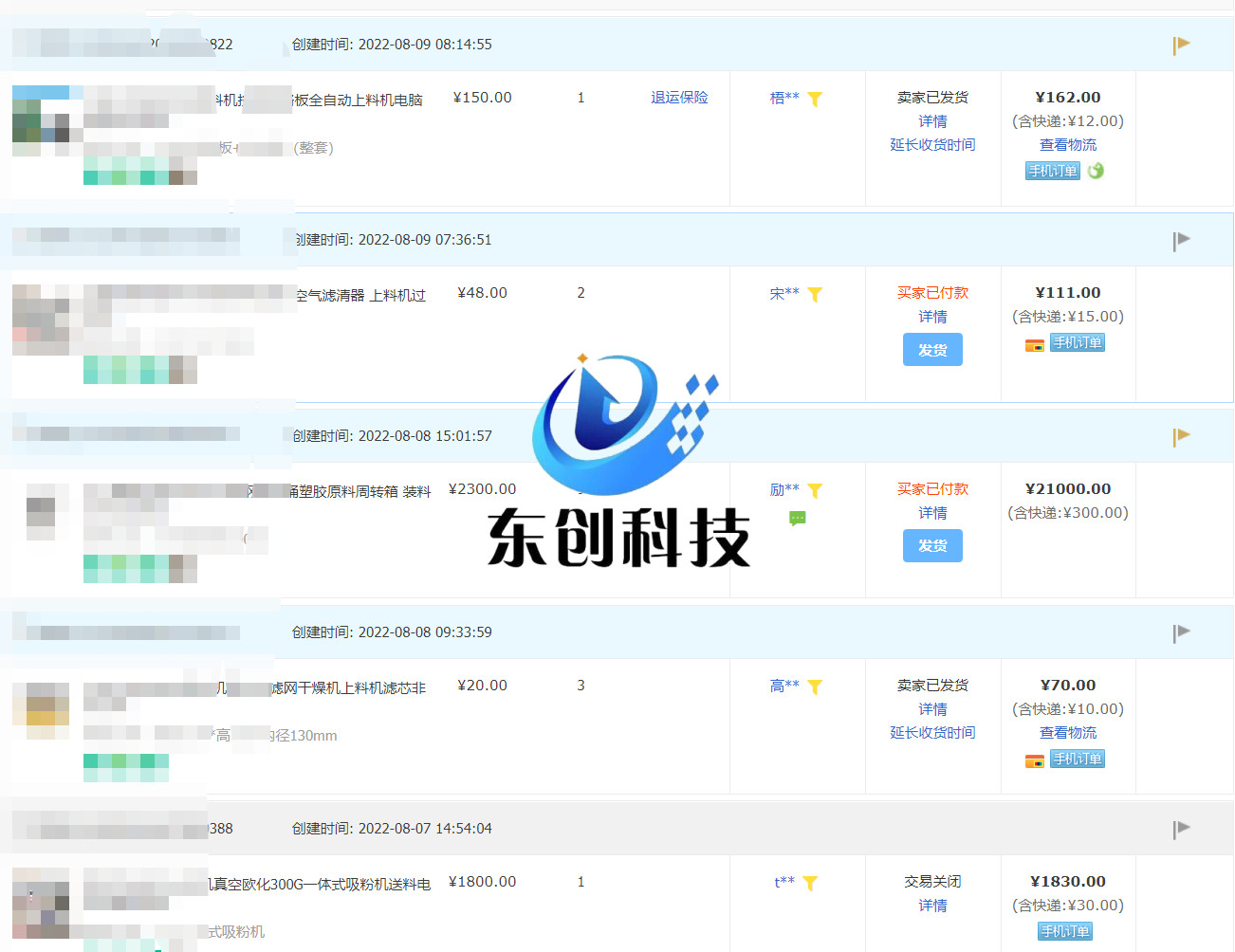
Task: Click 延长收货时间 for 梧** order
Action: [932, 145]
